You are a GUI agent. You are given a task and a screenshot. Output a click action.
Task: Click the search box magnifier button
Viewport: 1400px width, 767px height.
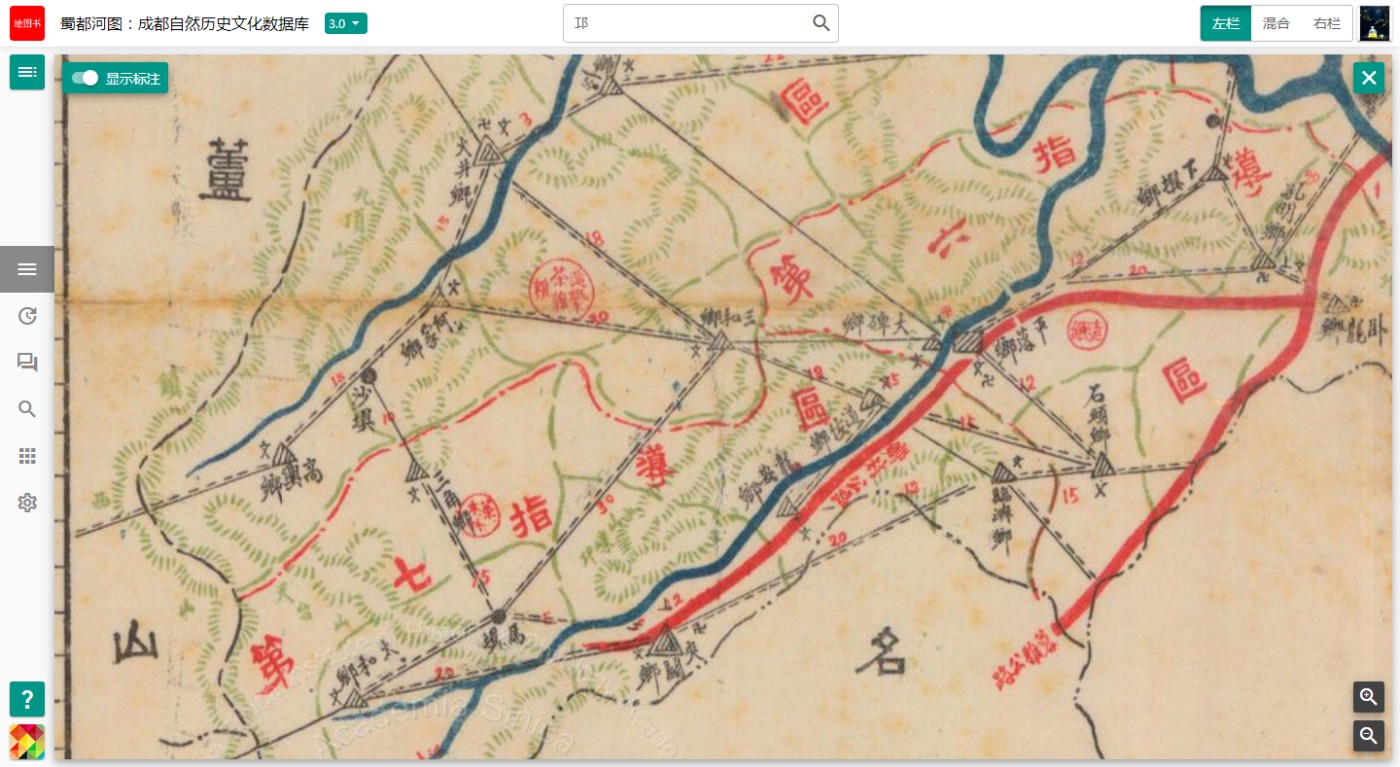click(821, 23)
